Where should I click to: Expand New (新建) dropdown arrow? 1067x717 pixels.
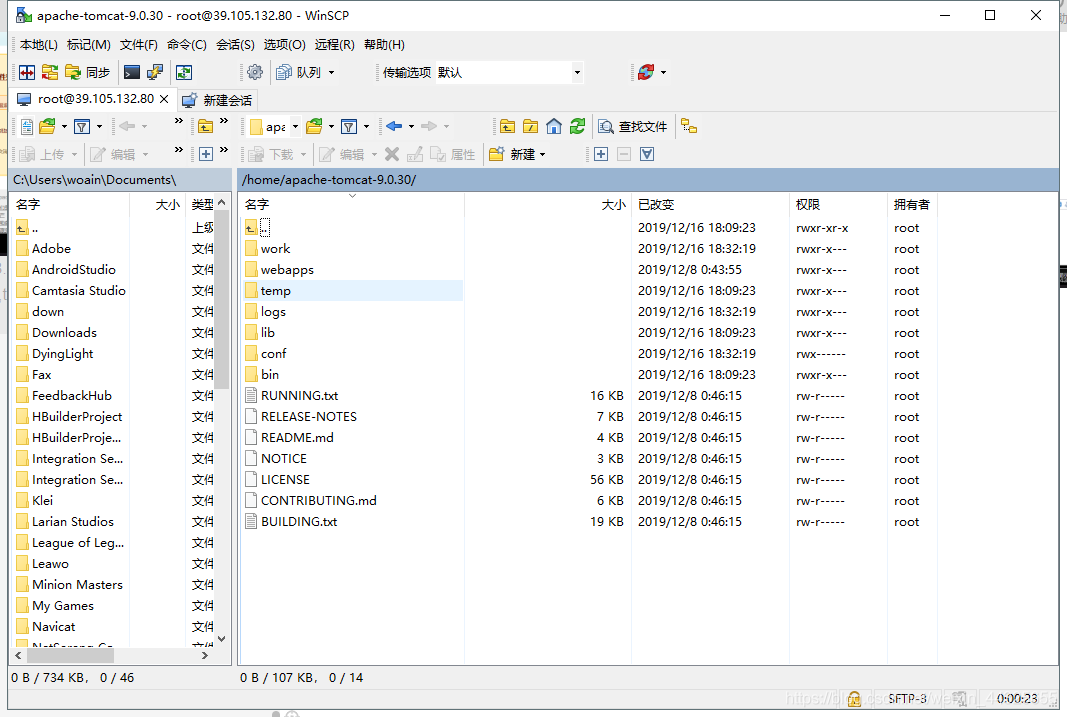click(542, 154)
